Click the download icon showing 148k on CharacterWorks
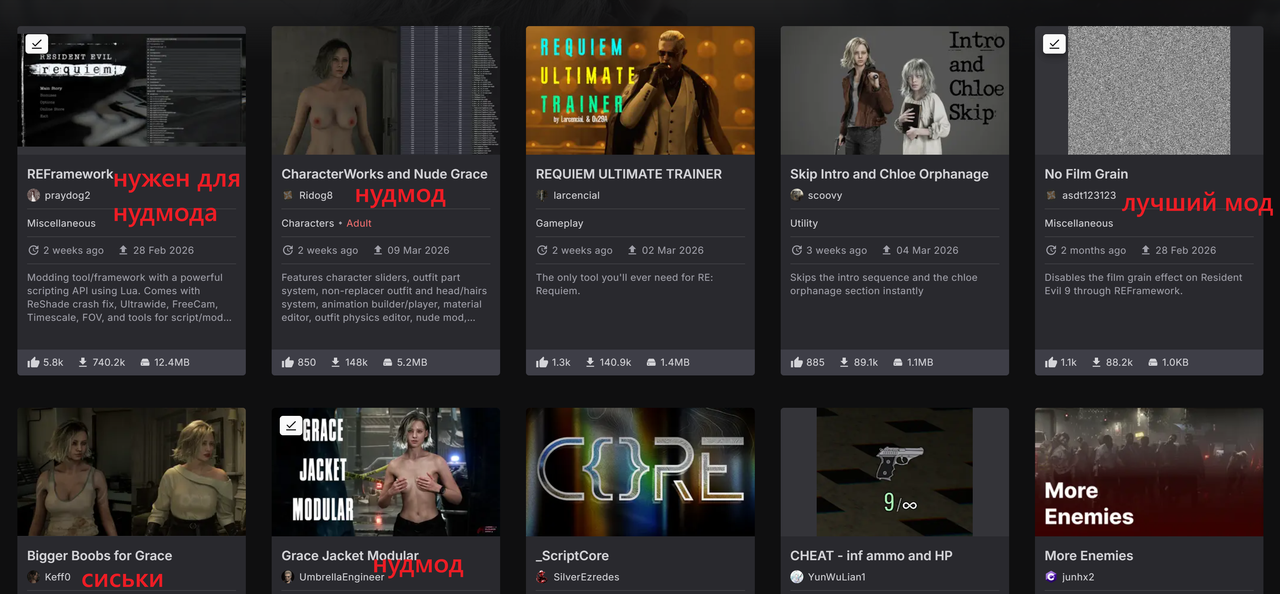This screenshot has width=1280, height=594. pyautogui.click(x=336, y=362)
